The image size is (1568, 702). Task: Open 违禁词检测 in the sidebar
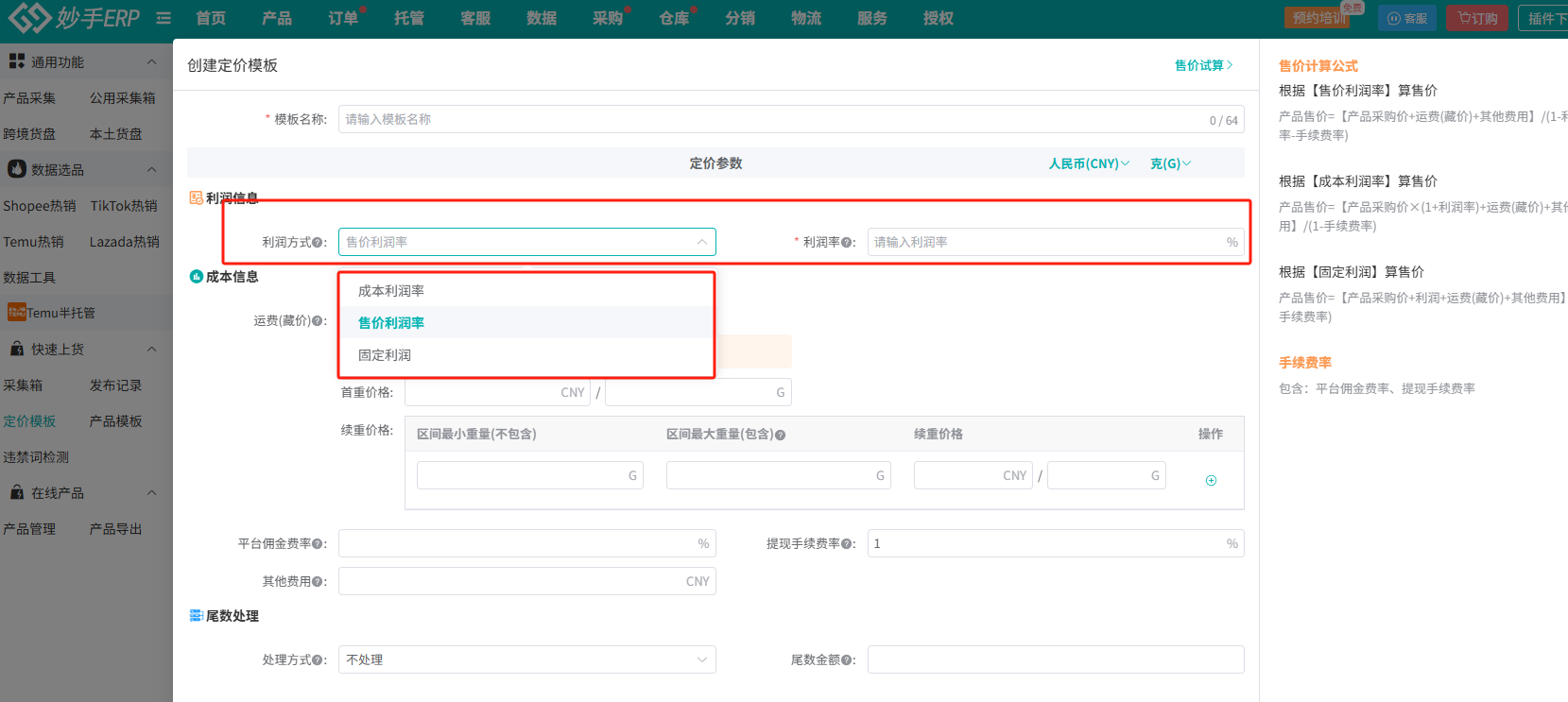point(36,457)
